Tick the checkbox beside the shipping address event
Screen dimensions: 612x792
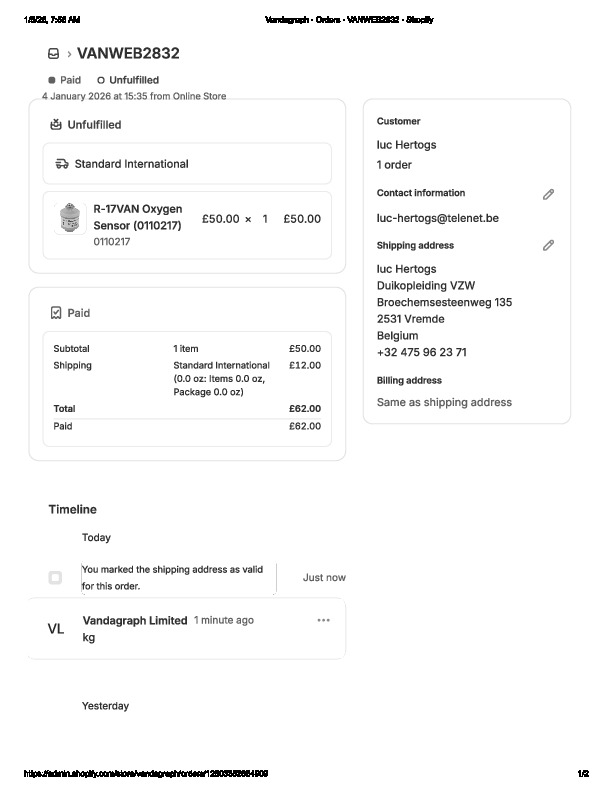click(55, 578)
